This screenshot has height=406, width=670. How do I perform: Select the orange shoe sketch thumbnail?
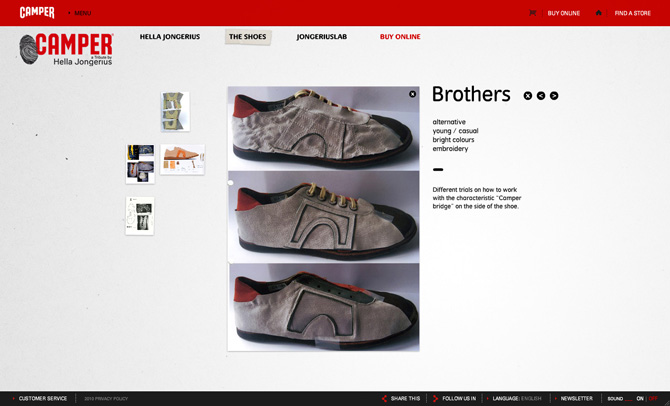pyautogui.click(x=182, y=159)
